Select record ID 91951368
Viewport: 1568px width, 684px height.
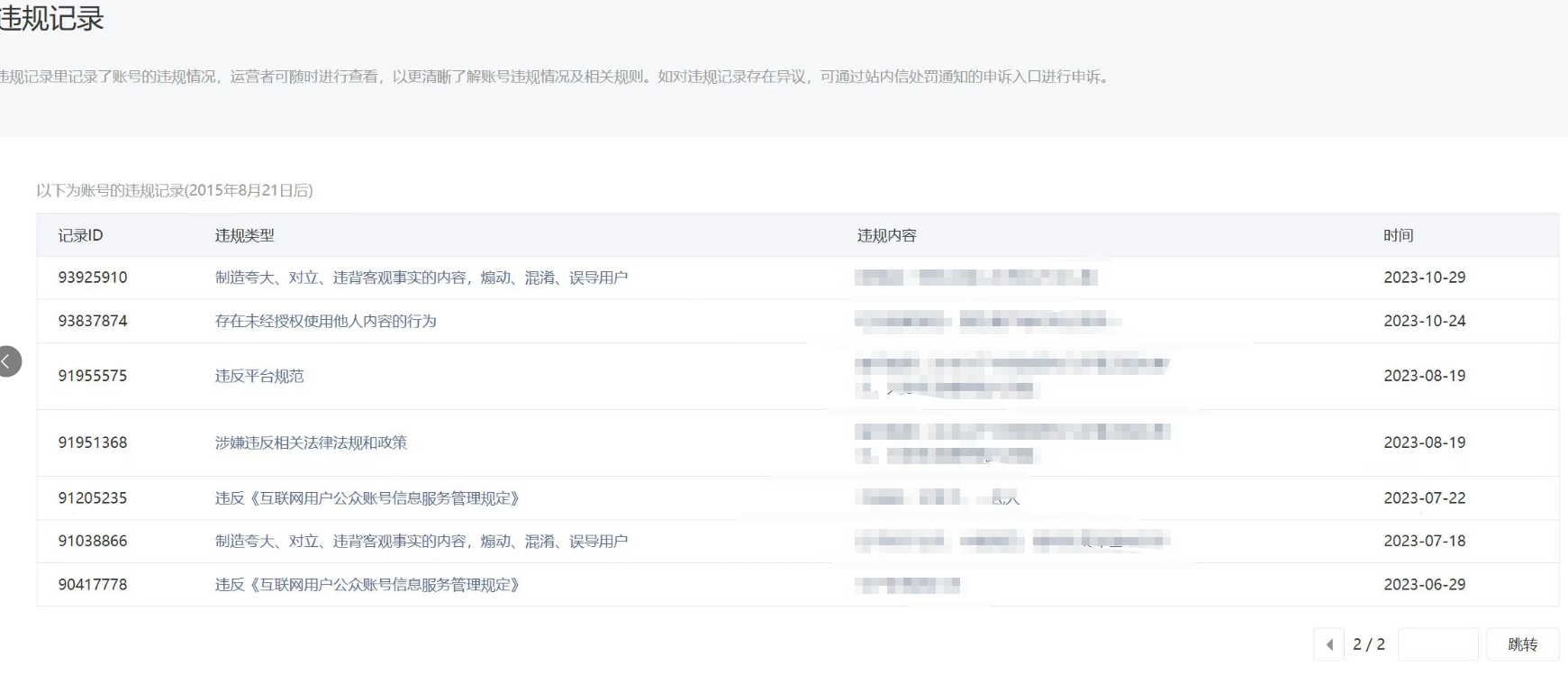pyautogui.click(x=93, y=442)
